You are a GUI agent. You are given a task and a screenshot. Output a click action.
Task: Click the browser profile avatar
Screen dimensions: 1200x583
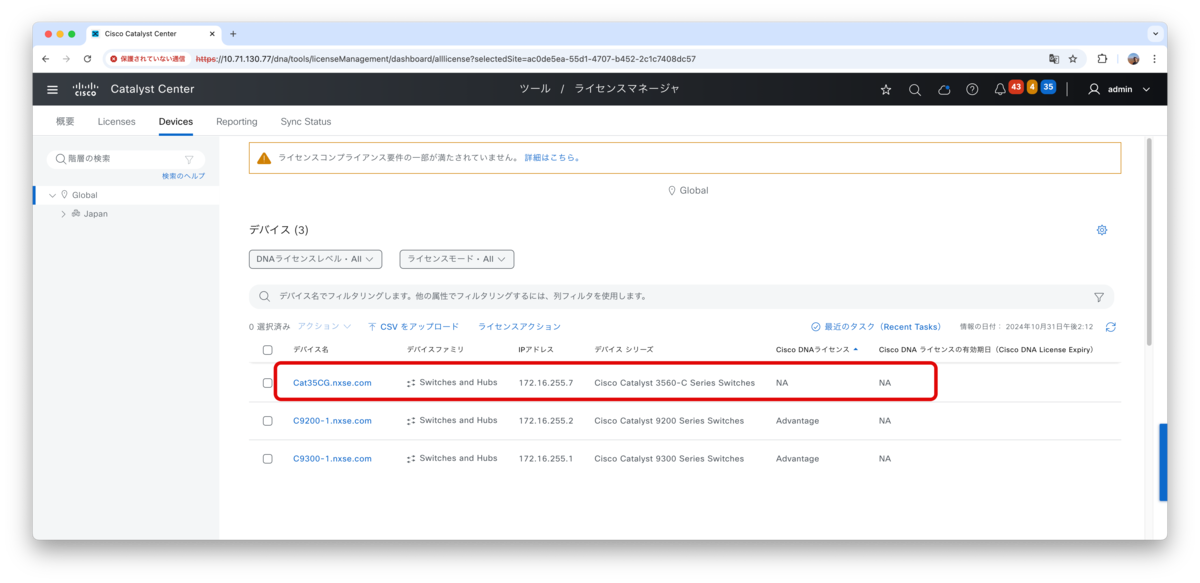click(1133, 59)
